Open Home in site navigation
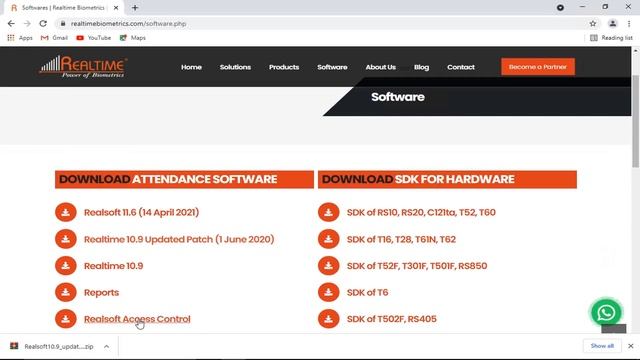The height and width of the screenshot is (360, 640). [x=191, y=67]
